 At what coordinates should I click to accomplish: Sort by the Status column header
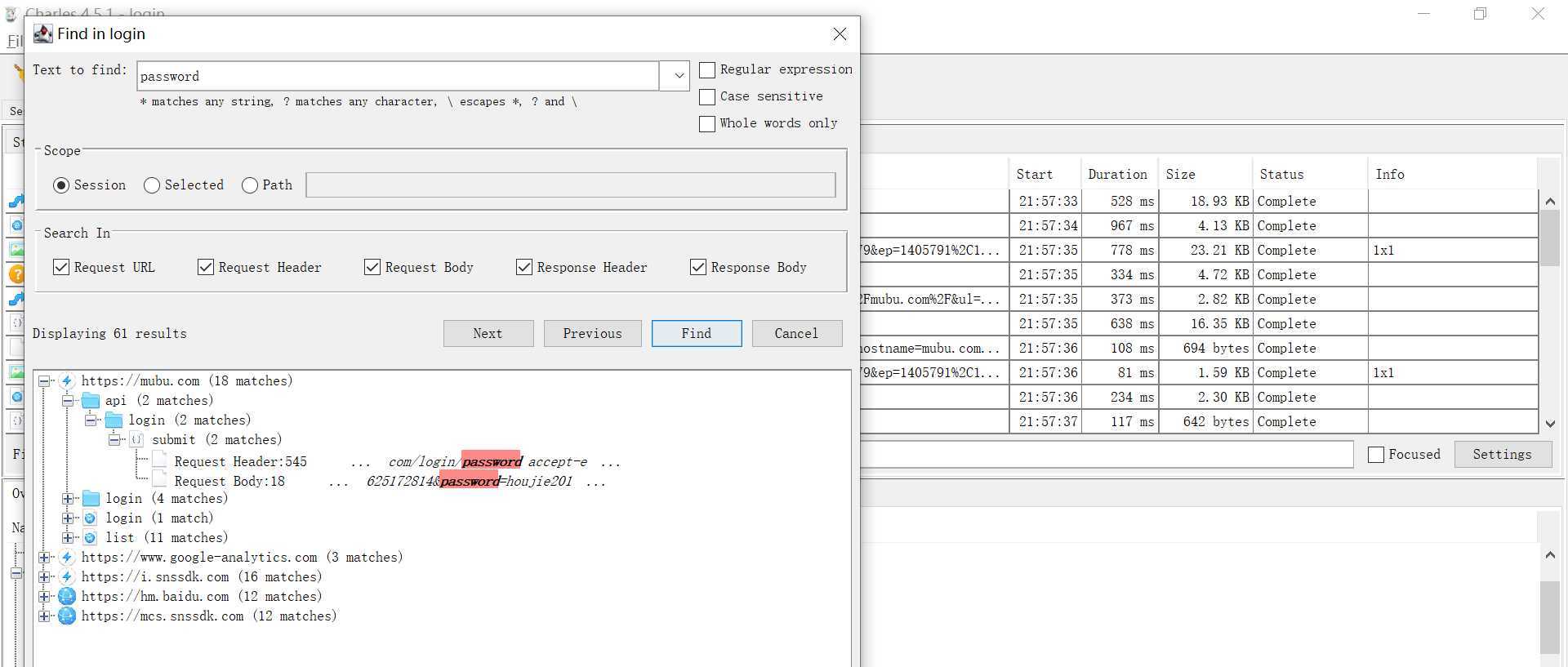pos(1310,174)
